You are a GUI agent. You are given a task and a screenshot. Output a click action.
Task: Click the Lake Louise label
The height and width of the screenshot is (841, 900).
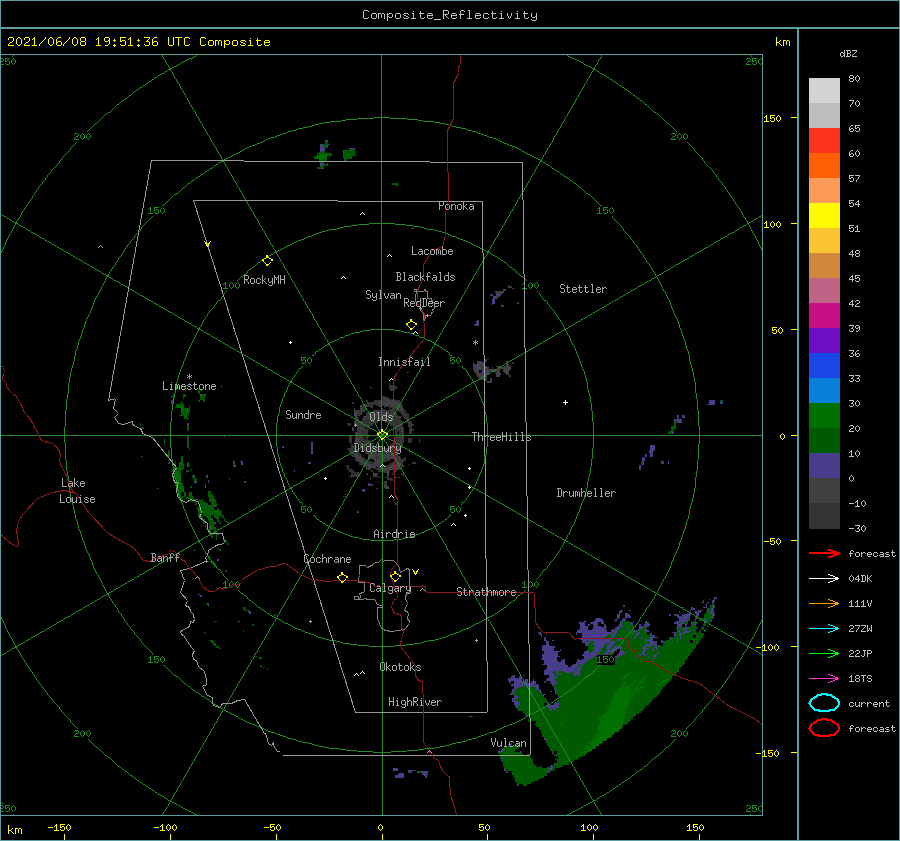[77, 491]
